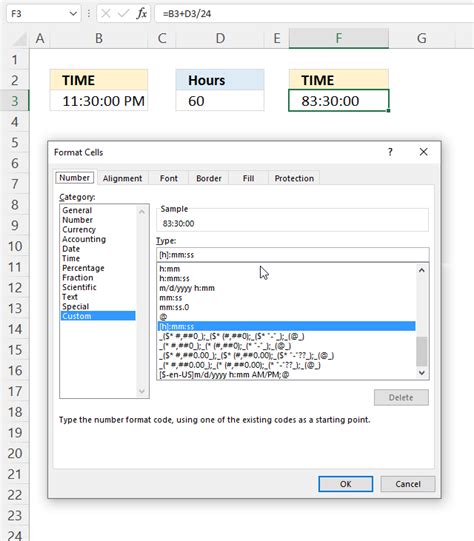Select column D header
This screenshot has height=541, width=474.
220,38
